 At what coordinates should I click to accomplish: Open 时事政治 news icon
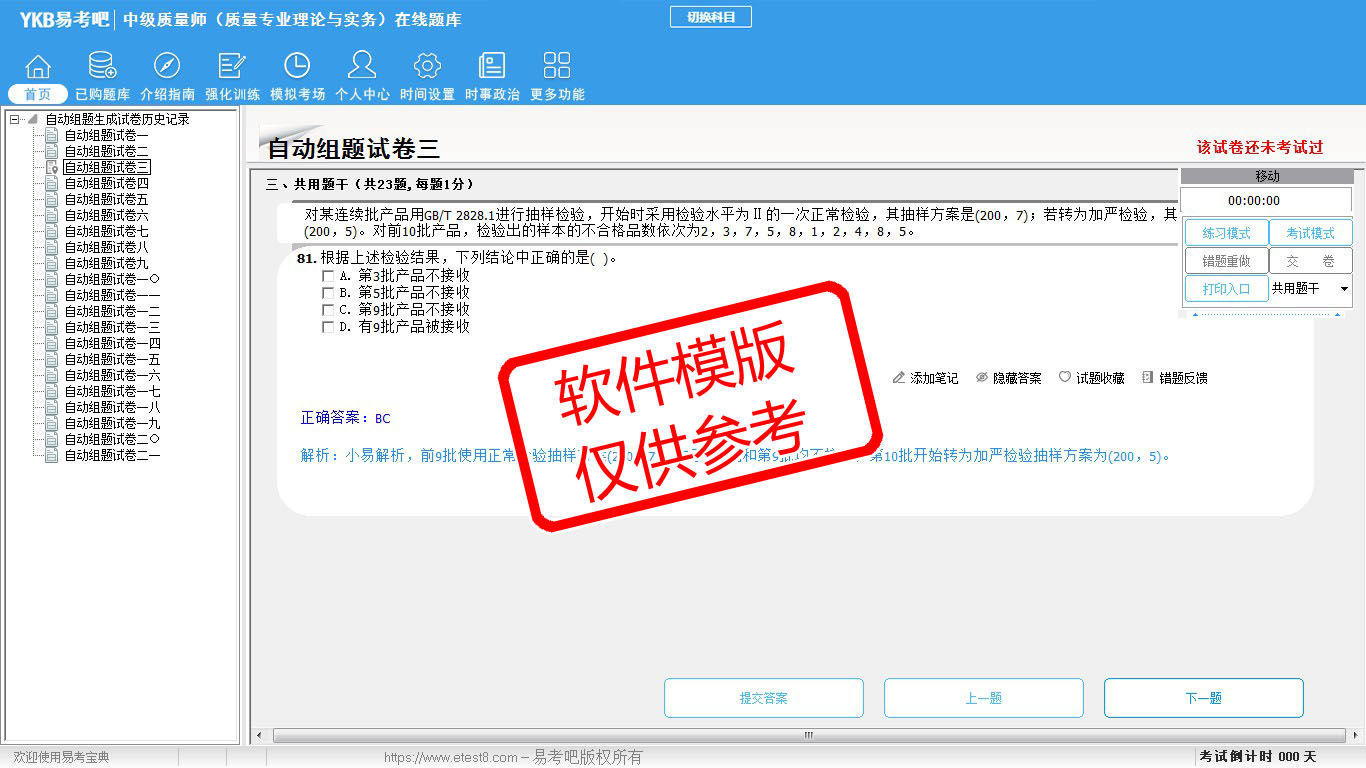[x=492, y=67]
